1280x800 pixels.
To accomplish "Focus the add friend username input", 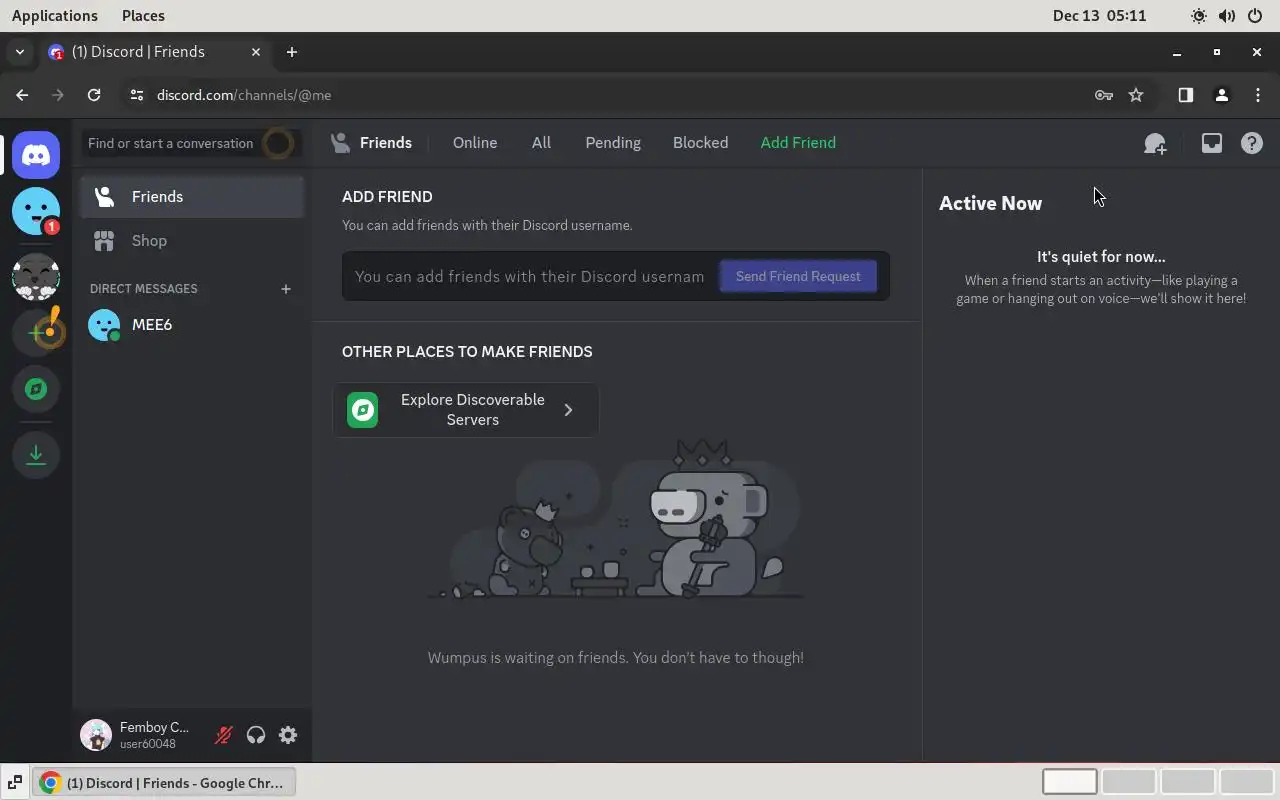I will click(x=530, y=277).
